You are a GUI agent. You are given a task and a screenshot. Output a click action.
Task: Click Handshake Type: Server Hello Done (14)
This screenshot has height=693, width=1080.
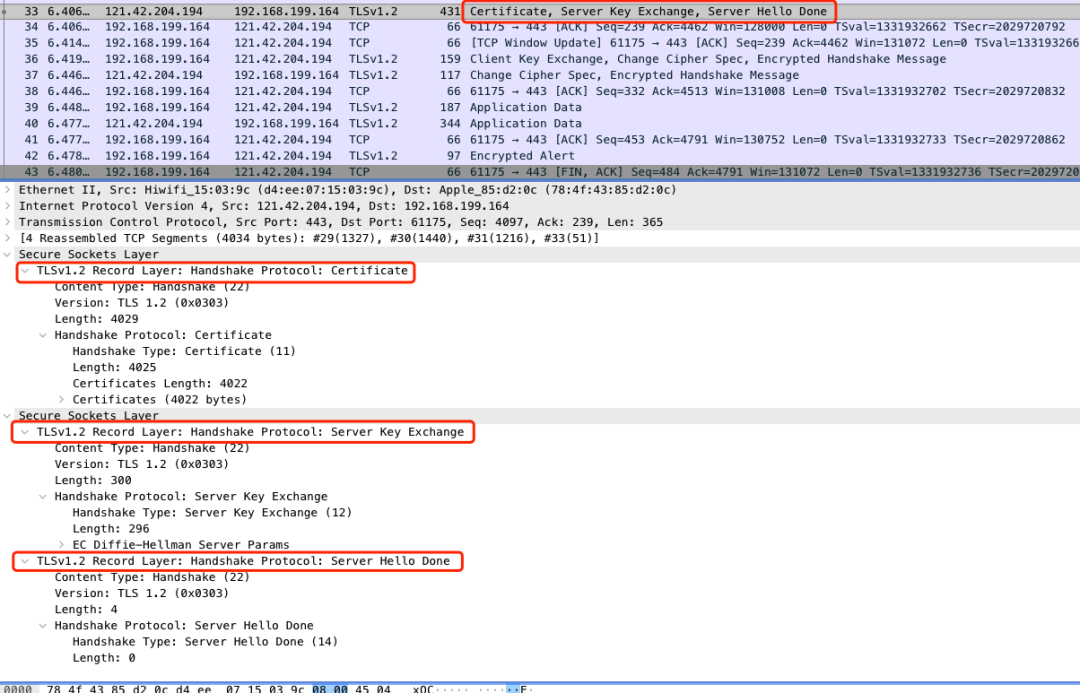pos(205,642)
